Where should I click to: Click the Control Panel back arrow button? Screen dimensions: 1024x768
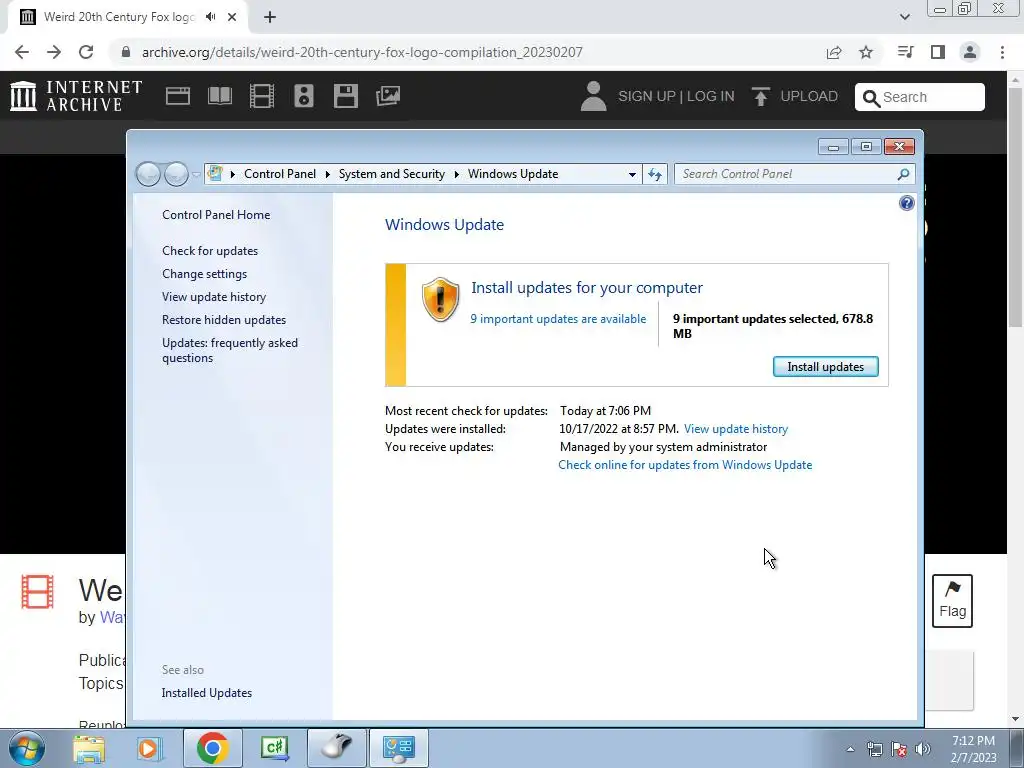[148, 174]
